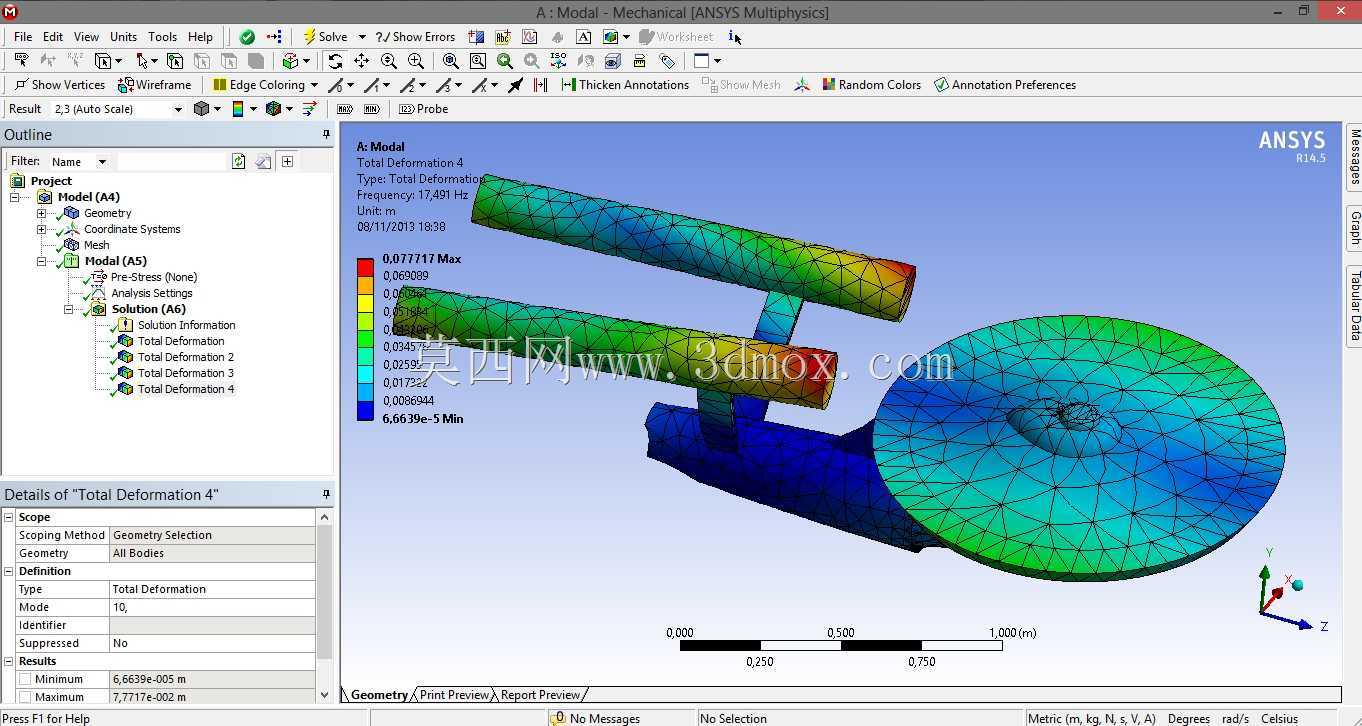This screenshot has height=726, width=1362.
Task: Open the Graph side tab
Action: [1355, 228]
